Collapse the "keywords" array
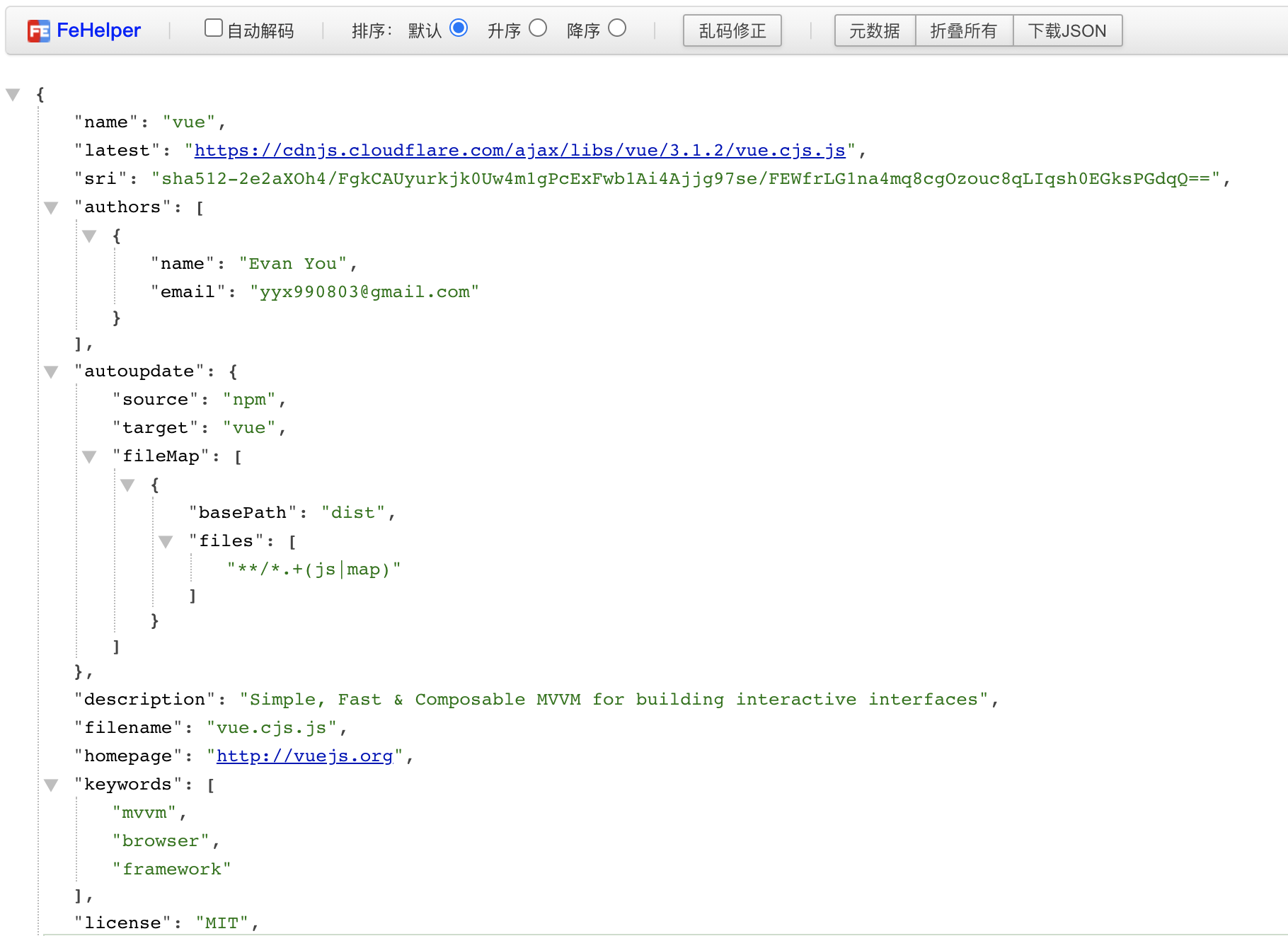This screenshot has width=1288, height=936. [x=51, y=785]
